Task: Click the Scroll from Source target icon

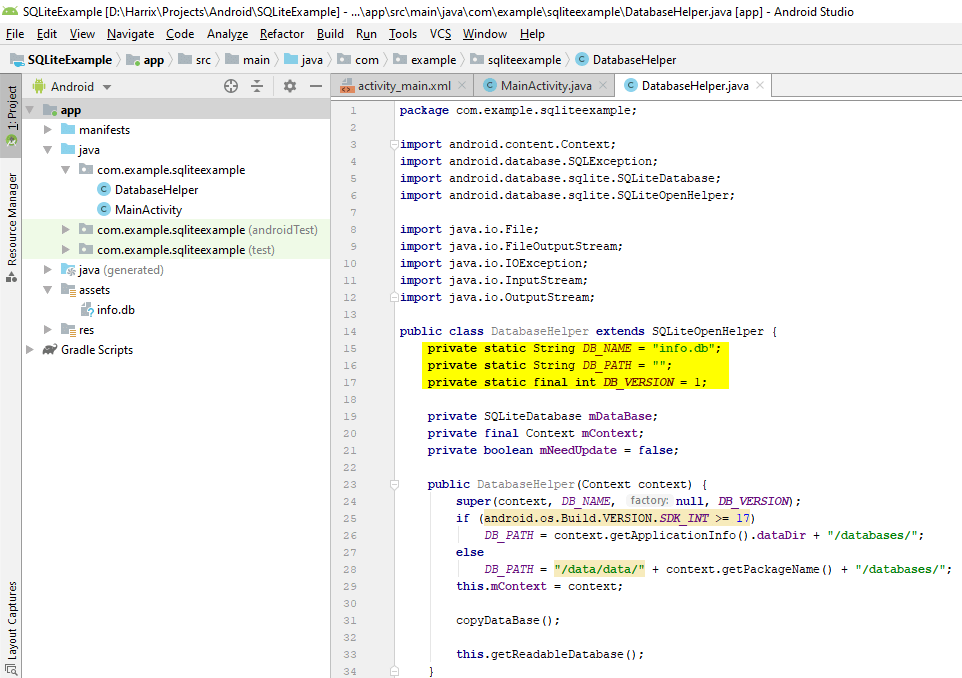Action: (x=231, y=87)
